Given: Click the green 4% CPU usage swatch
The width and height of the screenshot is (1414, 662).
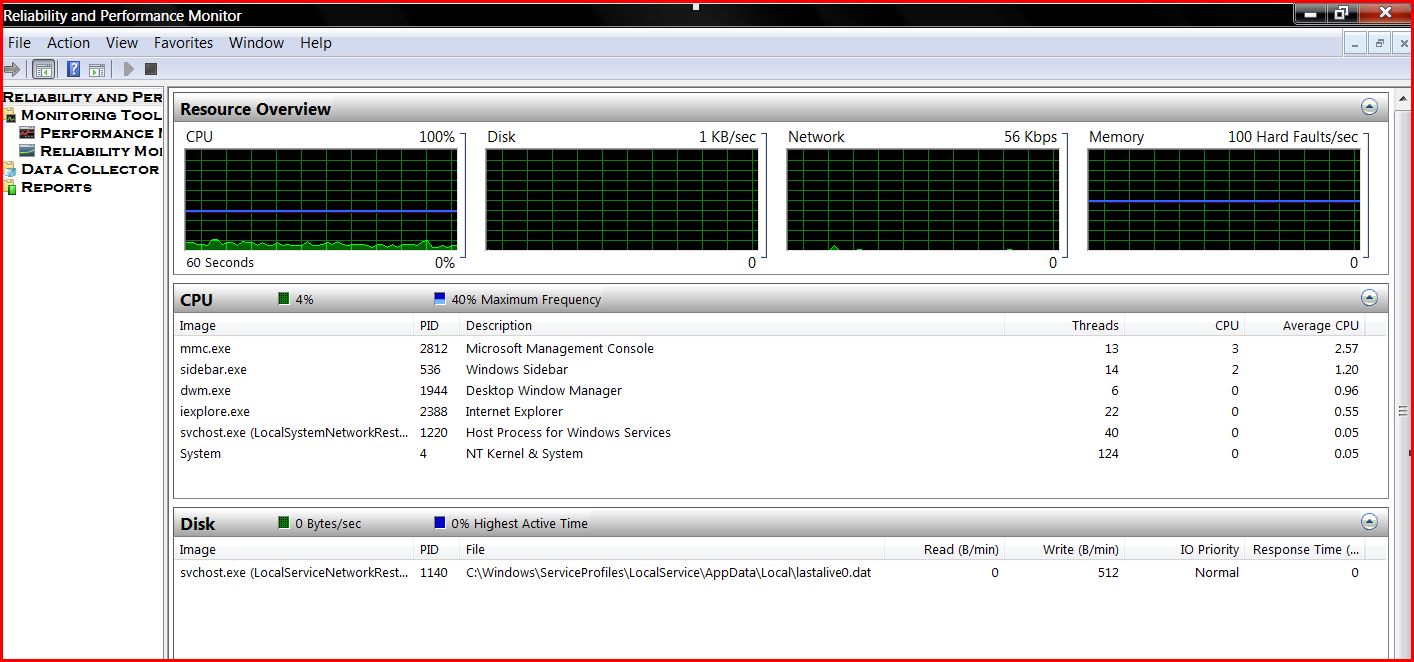Looking at the screenshot, I should (x=284, y=299).
